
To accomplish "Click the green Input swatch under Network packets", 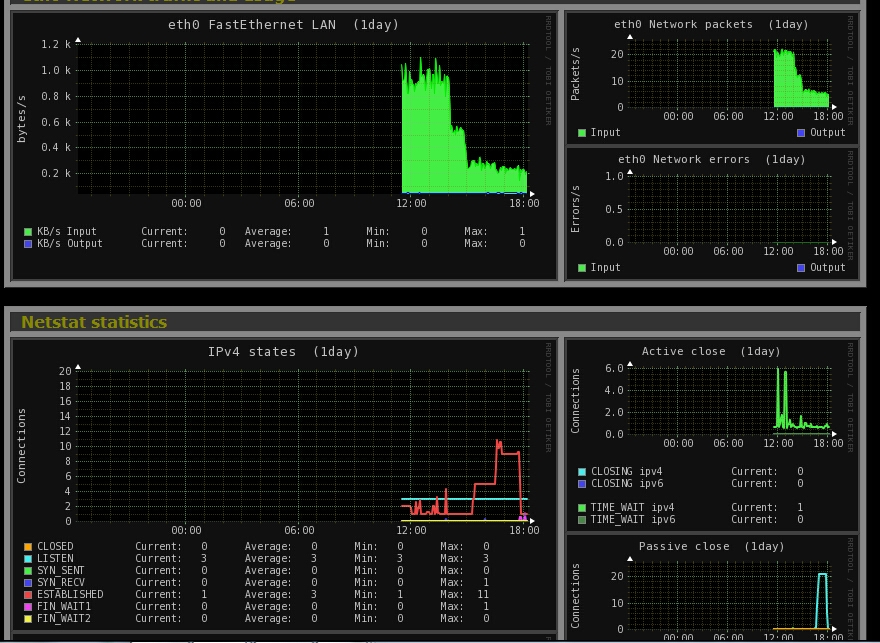I will (x=582, y=133).
